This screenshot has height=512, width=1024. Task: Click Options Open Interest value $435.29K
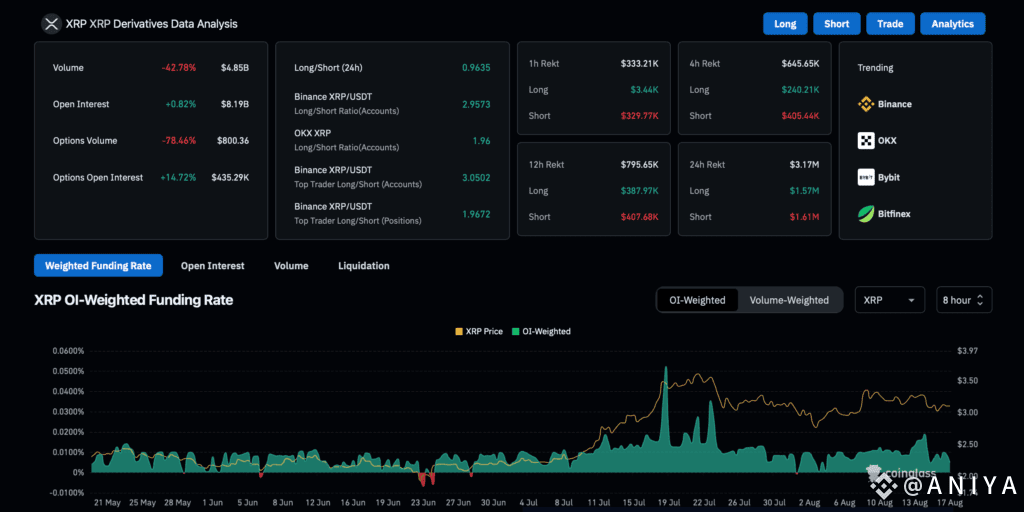coord(230,178)
